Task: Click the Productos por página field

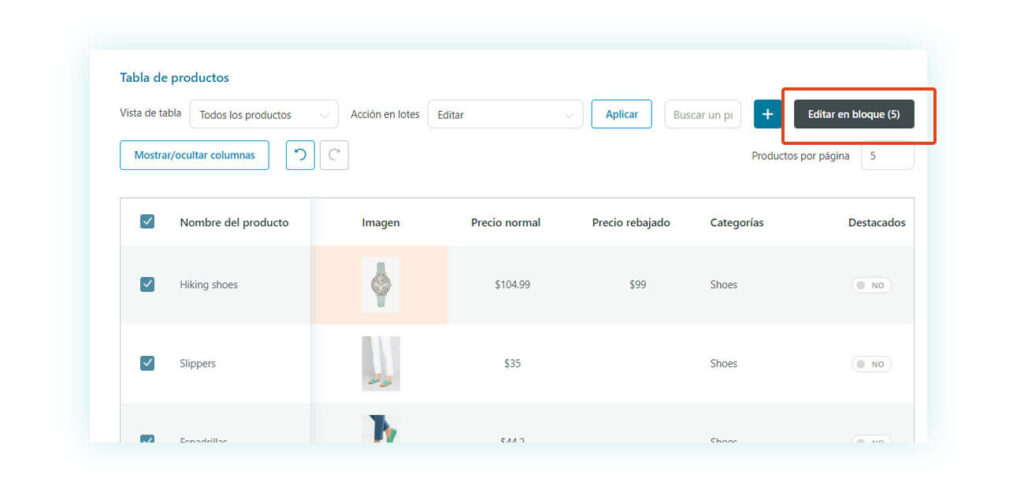Action: 888,157
